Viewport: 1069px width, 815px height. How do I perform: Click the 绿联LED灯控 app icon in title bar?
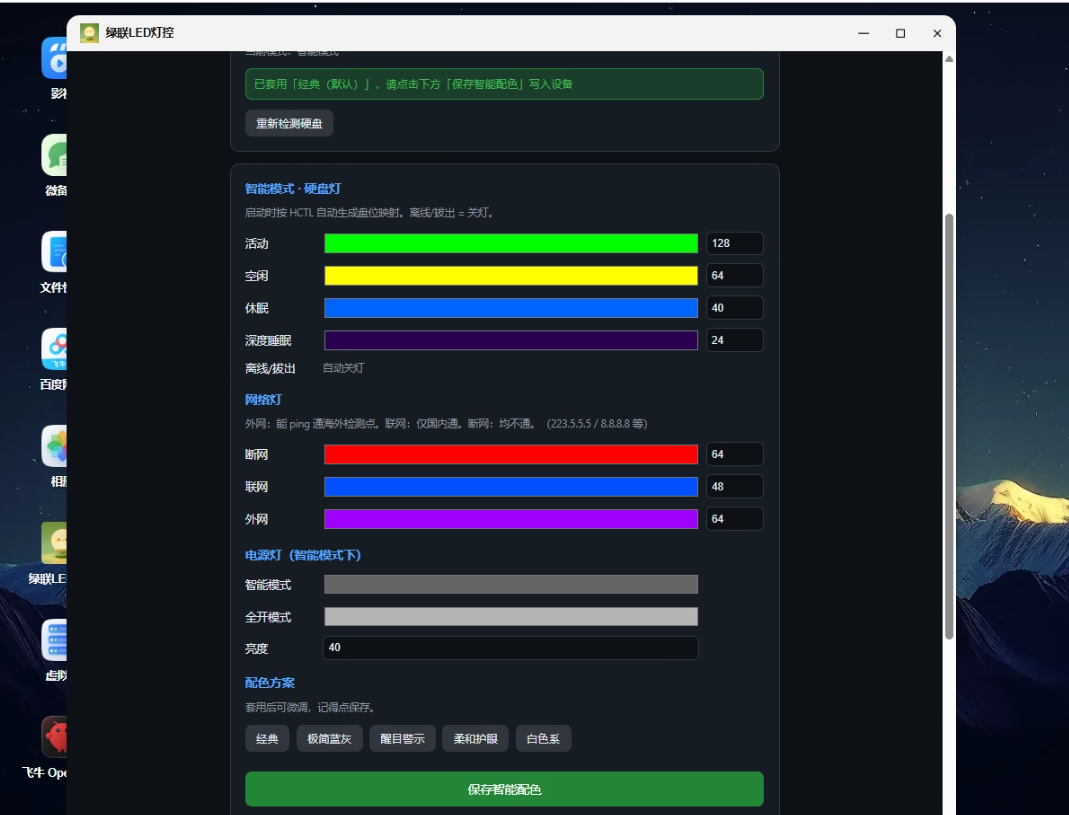(x=89, y=33)
